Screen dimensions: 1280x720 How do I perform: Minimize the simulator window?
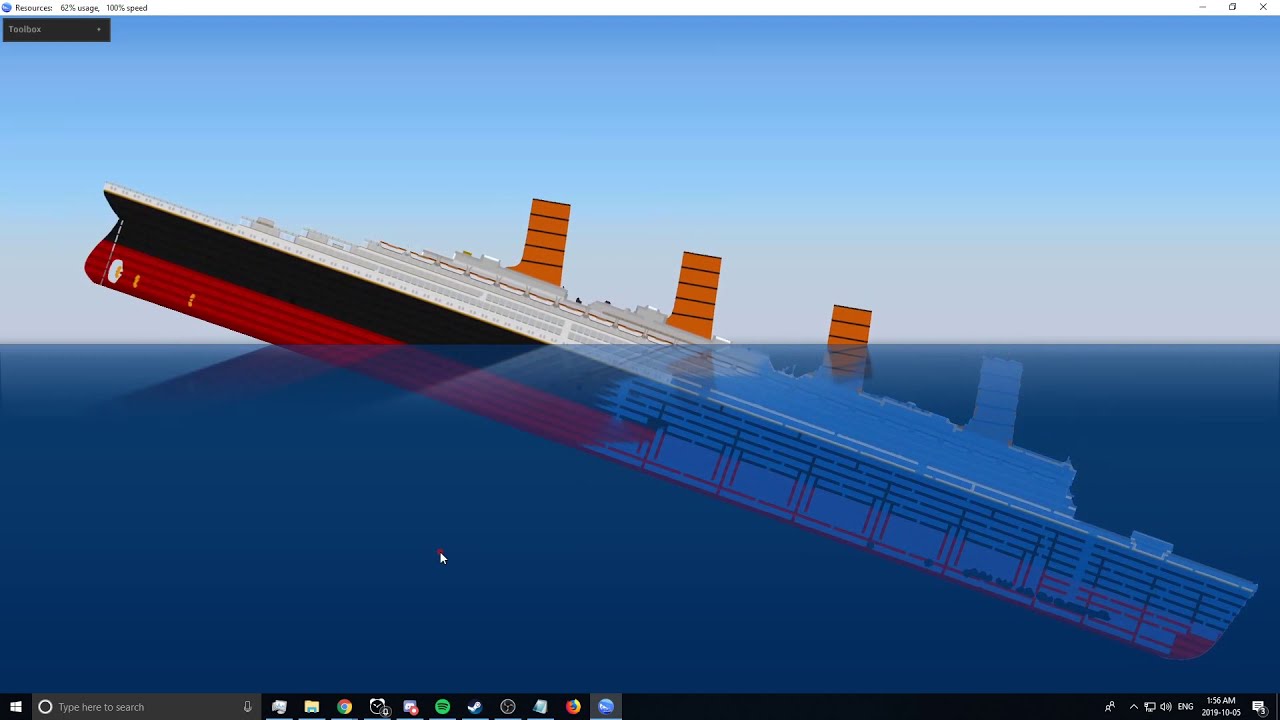[1202, 7]
